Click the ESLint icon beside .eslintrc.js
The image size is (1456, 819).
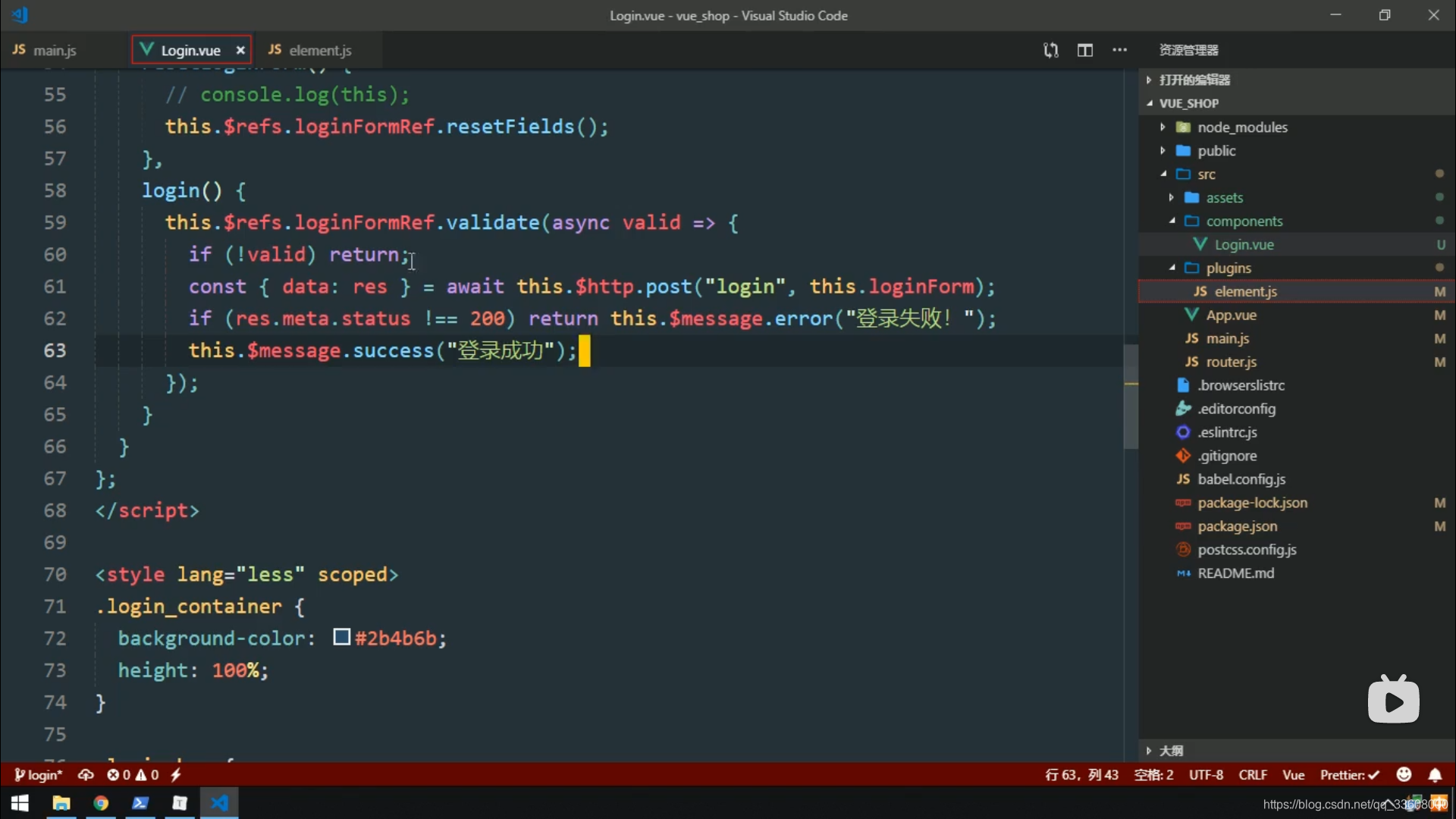click(x=1183, y=432)
